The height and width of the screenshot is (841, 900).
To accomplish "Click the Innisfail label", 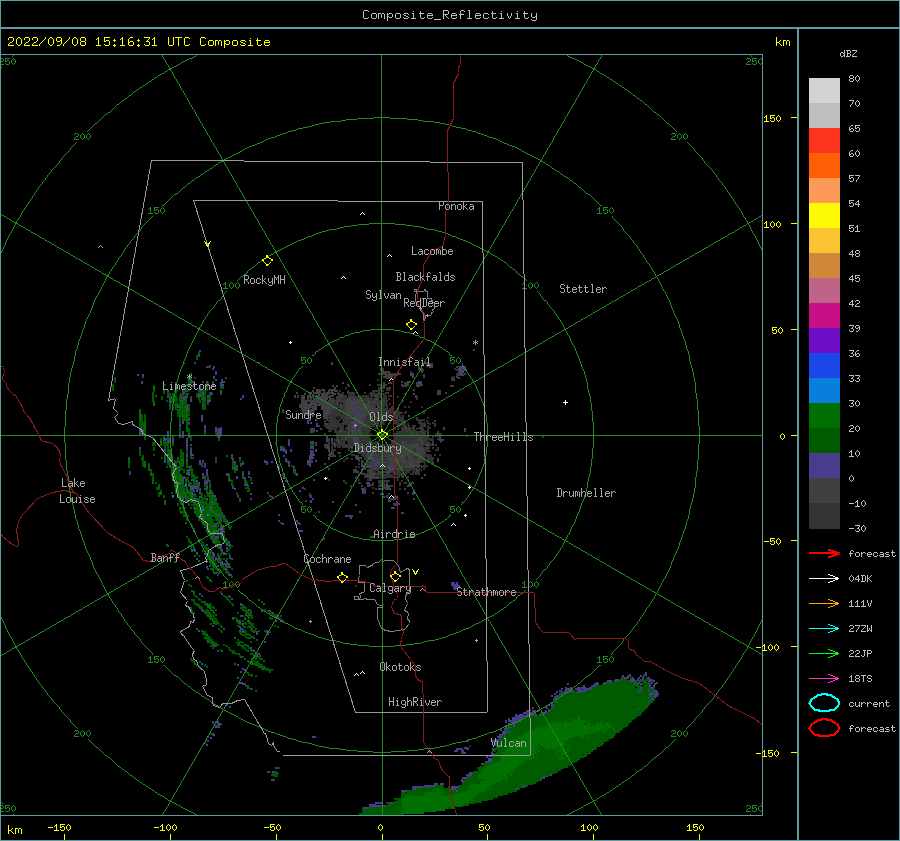I will click(404, 362).
